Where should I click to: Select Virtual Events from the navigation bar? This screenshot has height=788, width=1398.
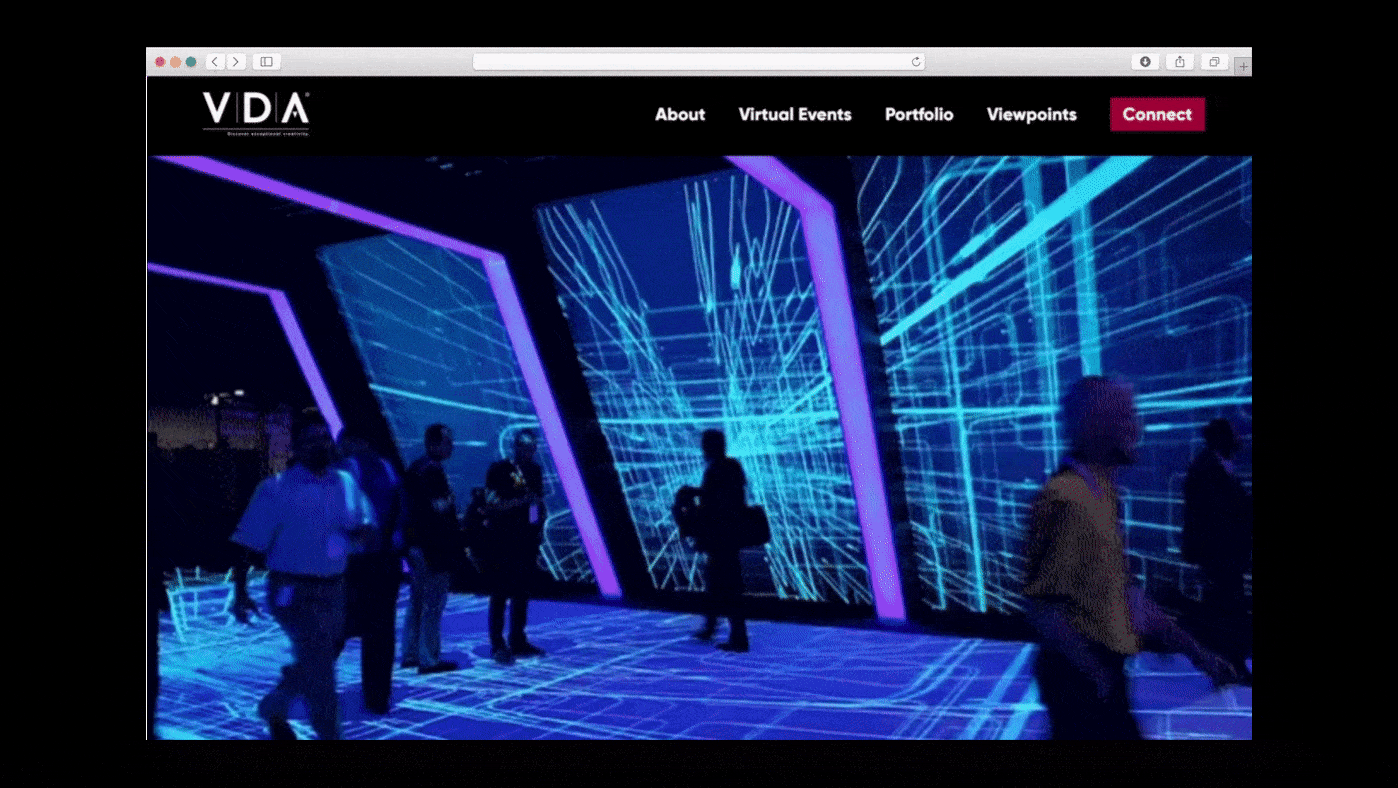coord(795,114)
